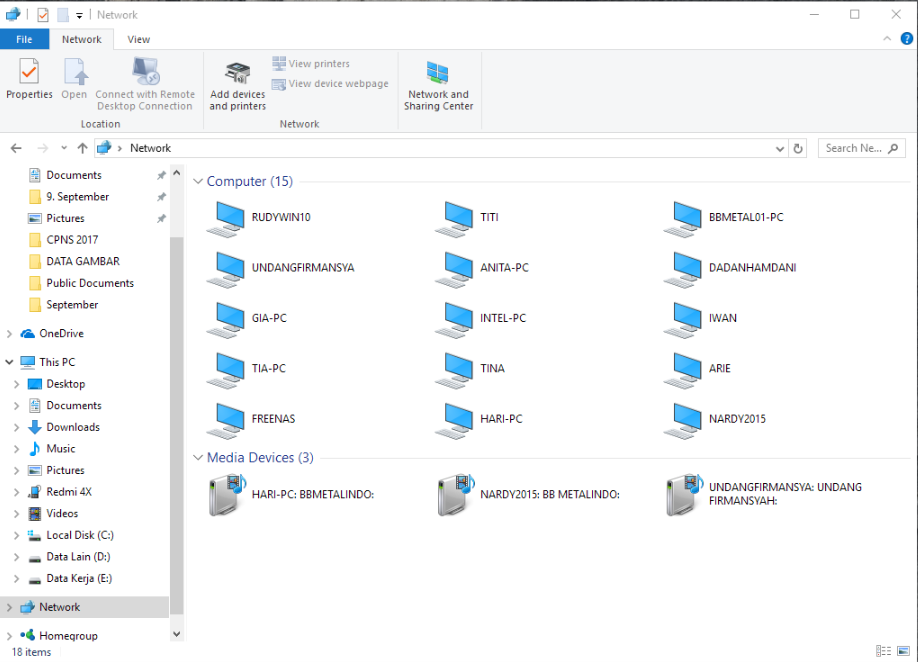Click the navigation pane scrollbar thumb
Screen dimensions: 918x662
(176, 426)
